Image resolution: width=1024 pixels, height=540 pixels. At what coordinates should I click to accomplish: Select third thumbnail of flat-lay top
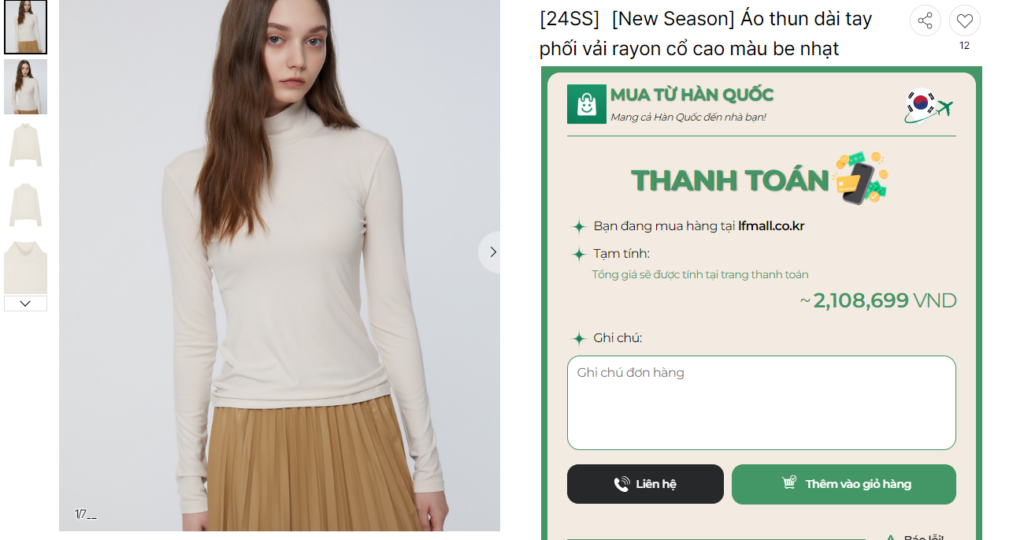[x=25, y=146]
